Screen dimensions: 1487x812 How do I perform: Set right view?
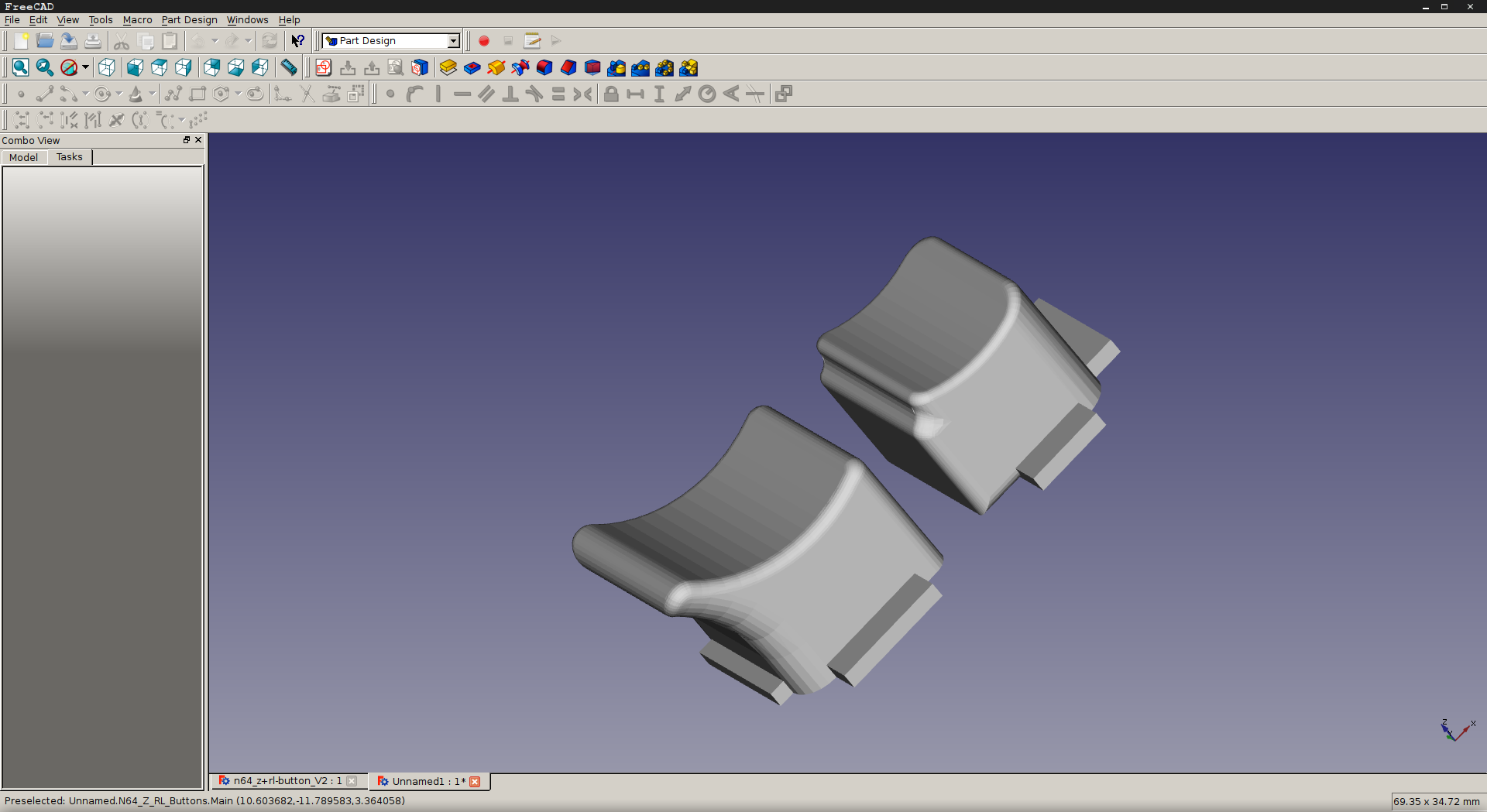pyautogui.click(x=184, y=68)
